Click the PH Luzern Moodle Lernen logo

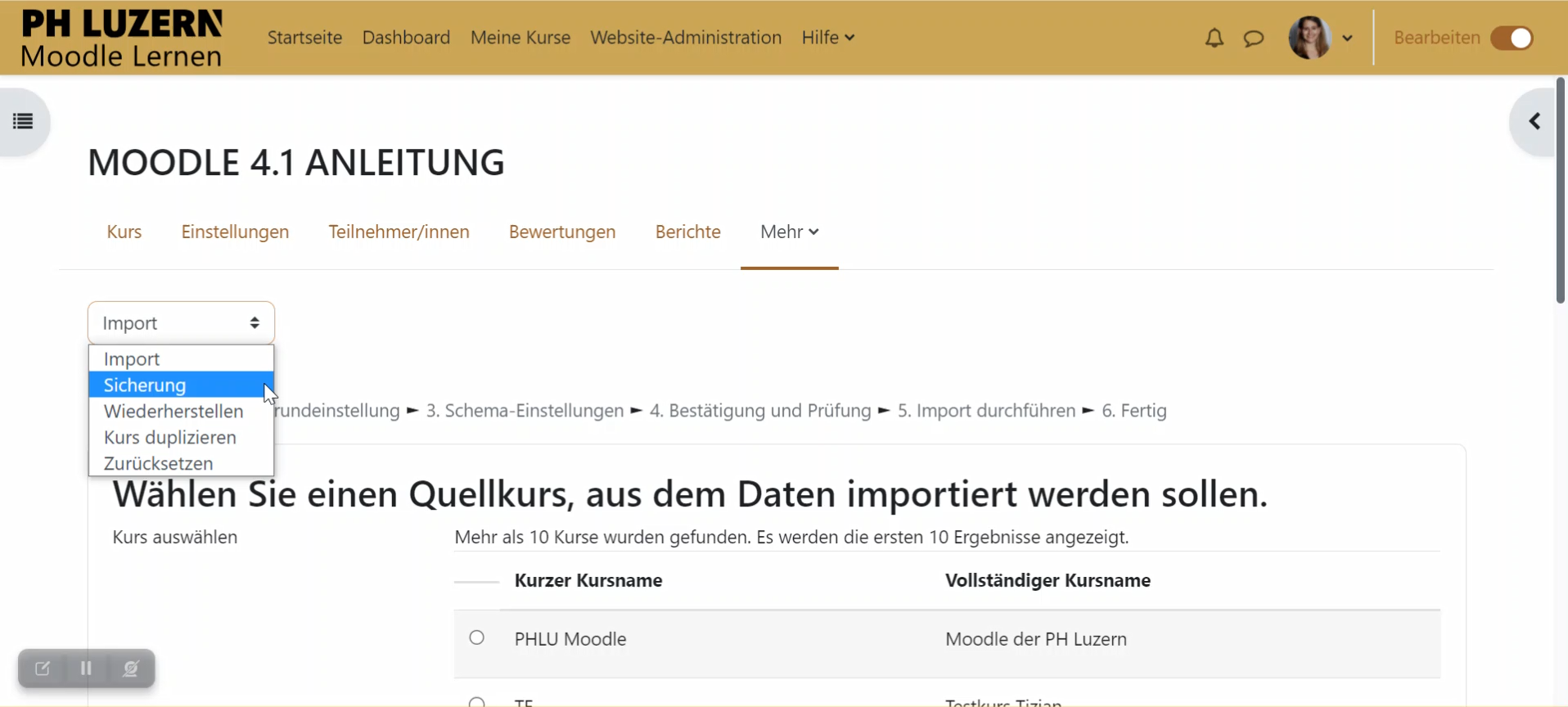point(122,38)
